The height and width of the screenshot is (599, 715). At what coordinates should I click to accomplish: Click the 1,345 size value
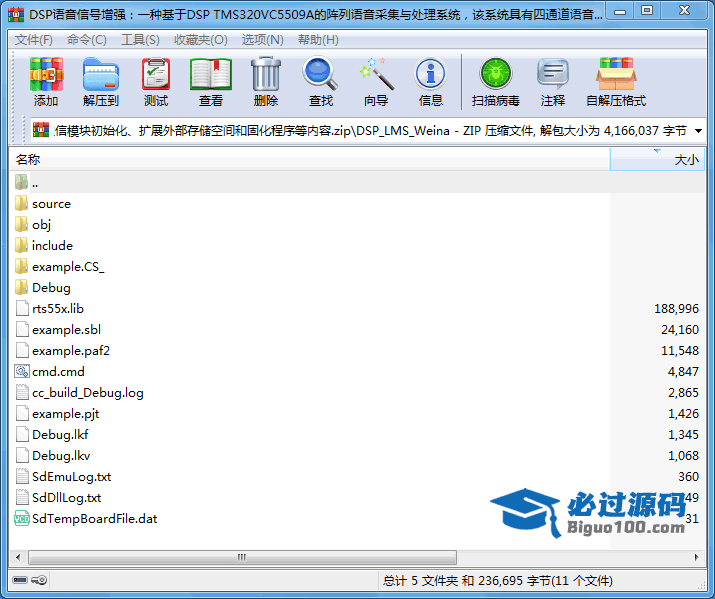pos(683,434)
